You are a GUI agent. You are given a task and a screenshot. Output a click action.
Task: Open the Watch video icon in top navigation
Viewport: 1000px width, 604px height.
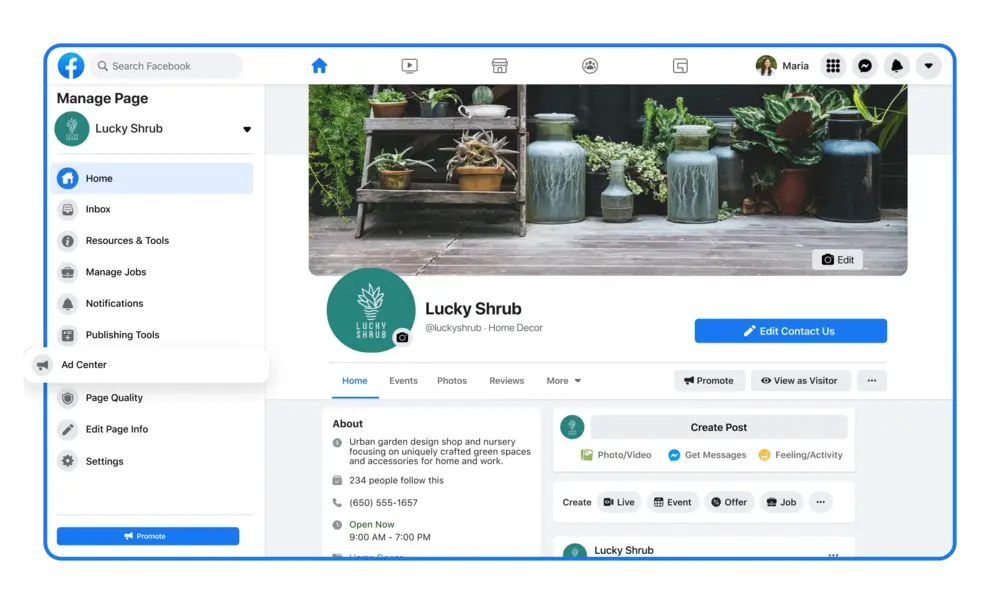[409, 65]
